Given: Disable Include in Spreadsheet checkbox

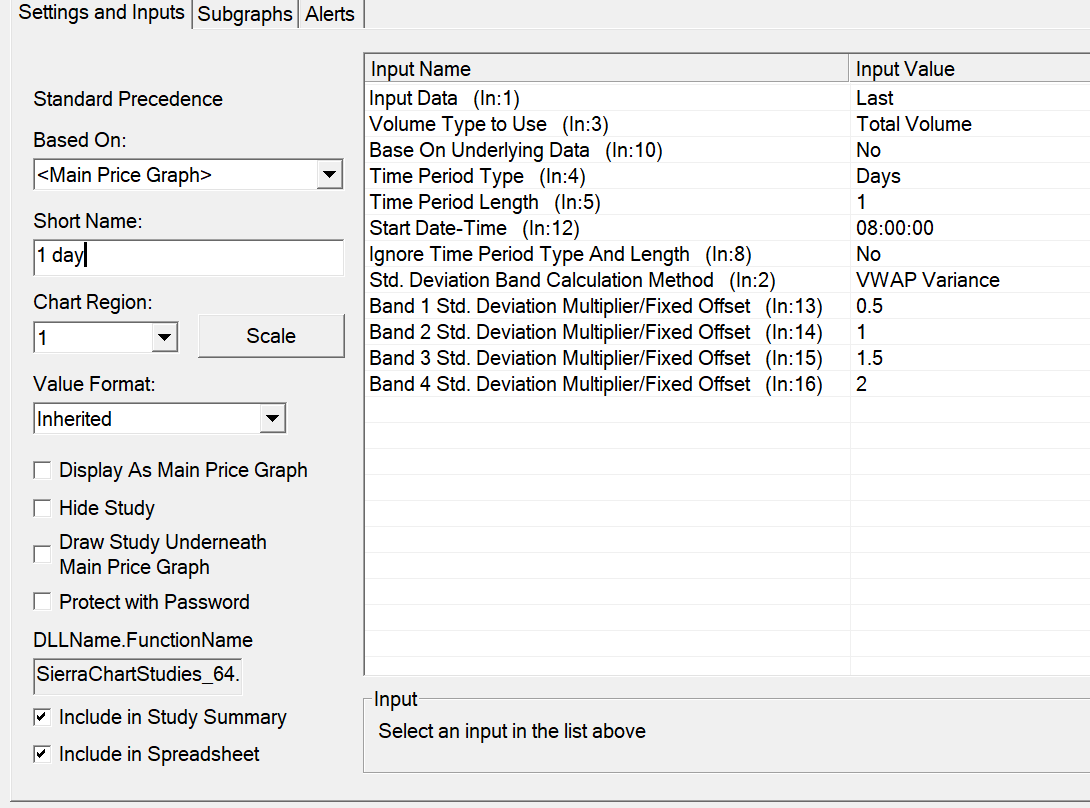Looking at the screenshot, I should (x=42, y=754).
